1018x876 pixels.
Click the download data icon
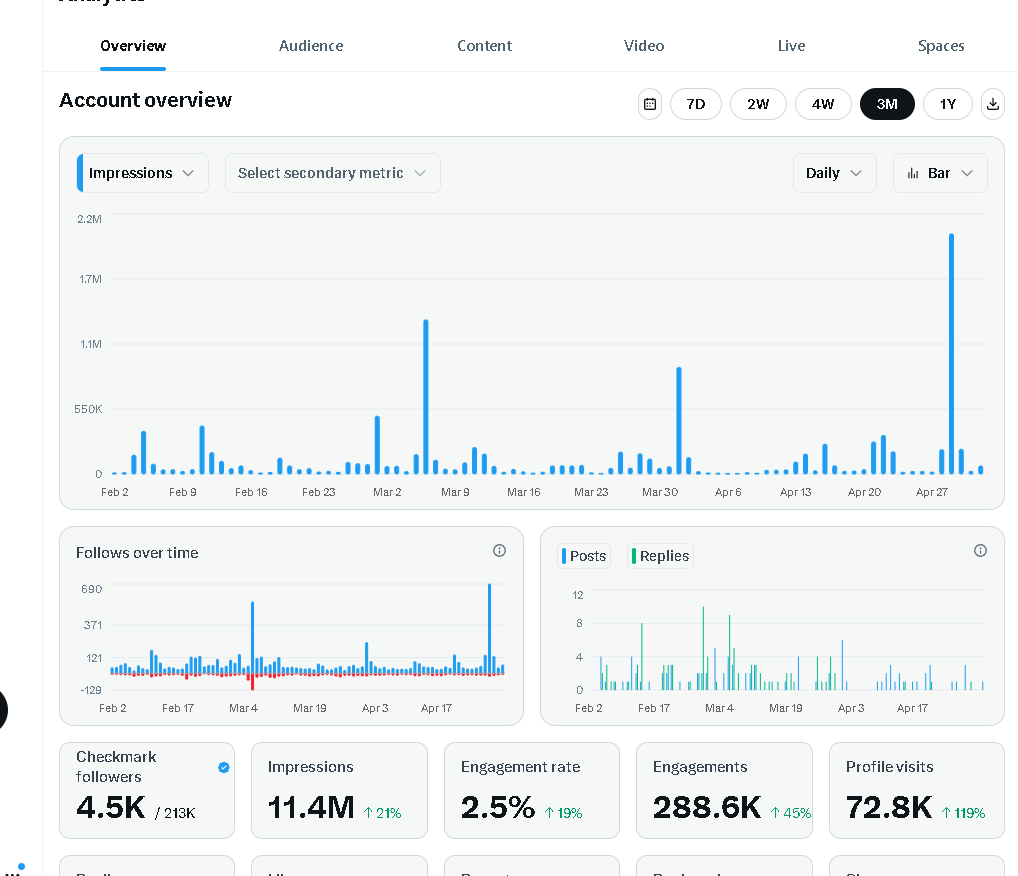[x=993, y=104]
